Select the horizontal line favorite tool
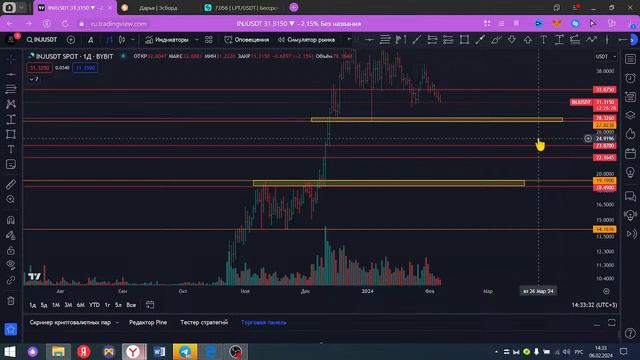Screen dimensions: 640x360 tap(369, 40)
